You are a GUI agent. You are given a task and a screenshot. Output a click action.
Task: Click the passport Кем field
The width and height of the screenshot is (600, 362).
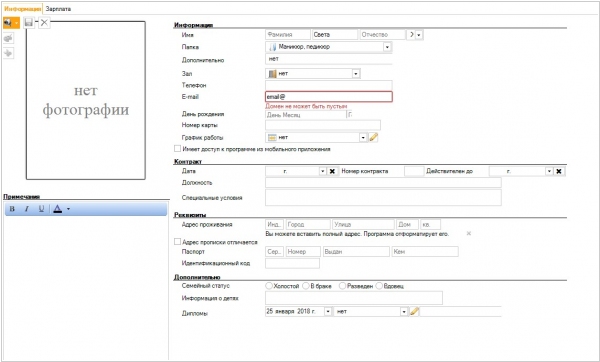click(425, 251)
